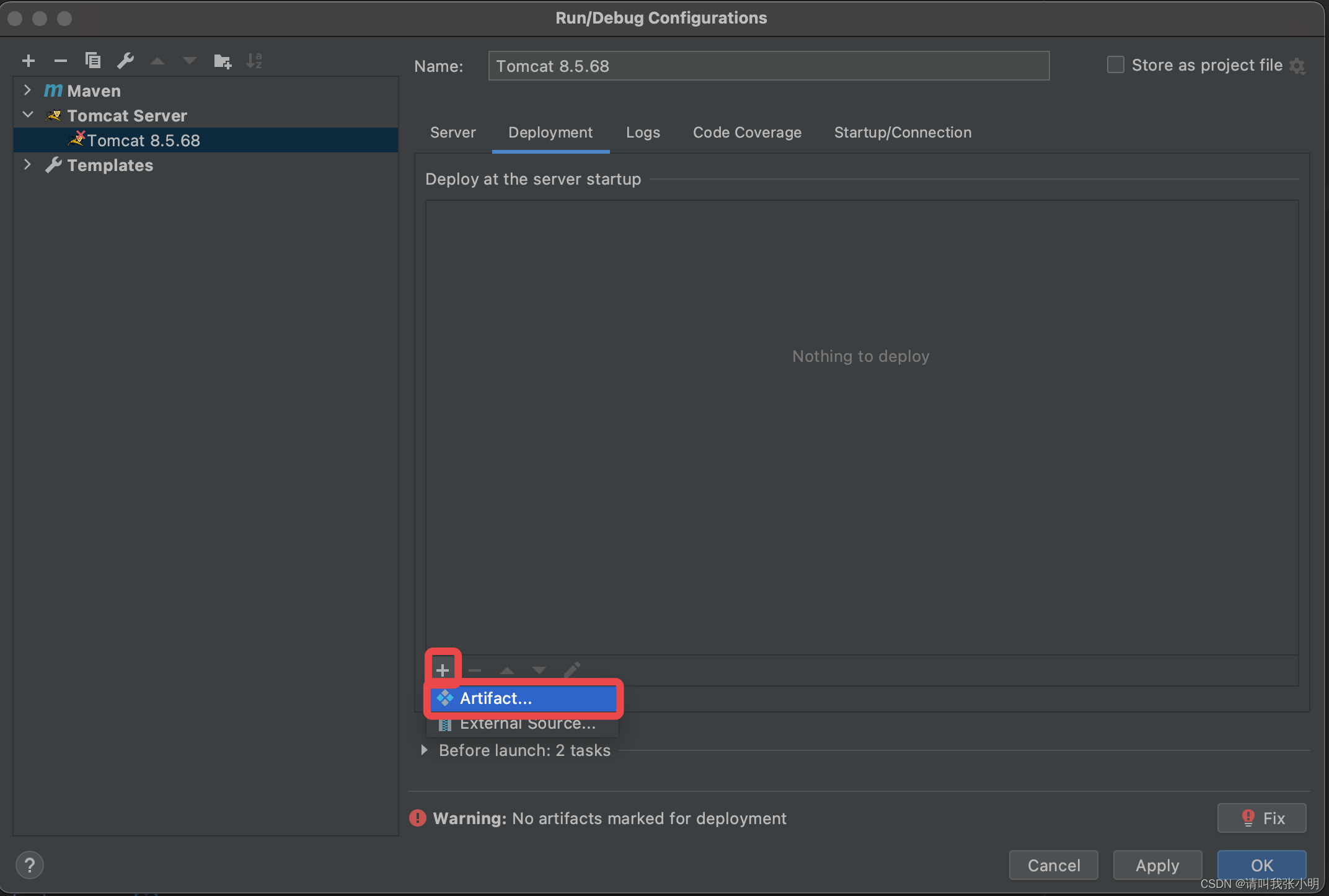Screen dimensions: 1329x896
Task: Switch to the Server tab
Action: tap(453, 133)
